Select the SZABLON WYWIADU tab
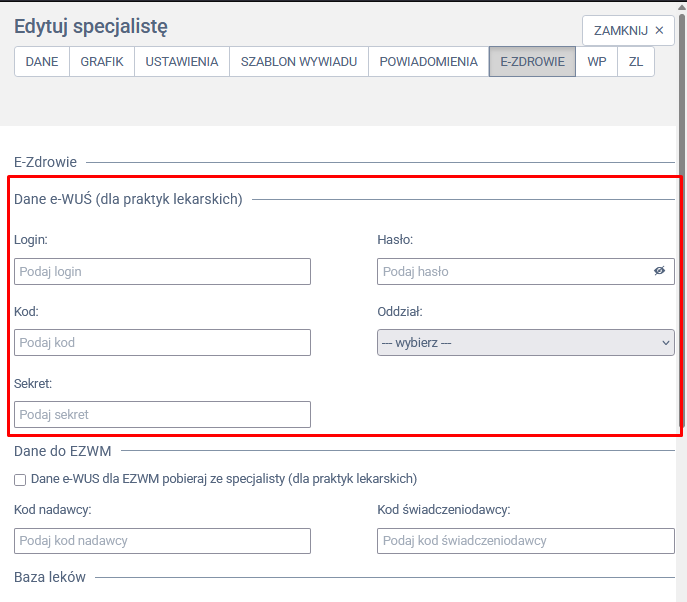 (x=299, y=62)
